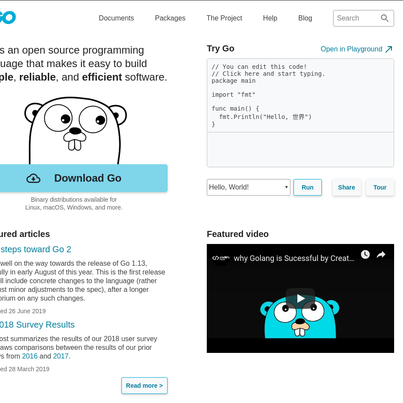The image size is (403, 403).
Task: Click the code output pane
Action: click(x=300, y=149)
